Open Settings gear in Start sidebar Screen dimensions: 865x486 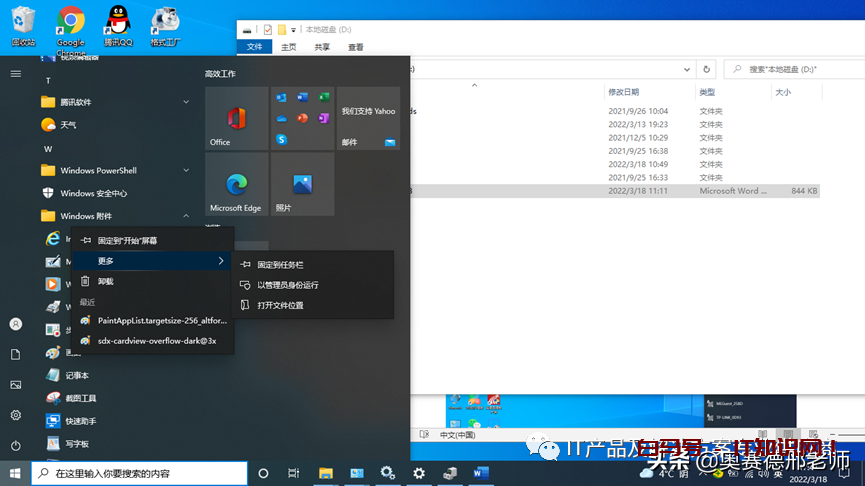[15, 415]
